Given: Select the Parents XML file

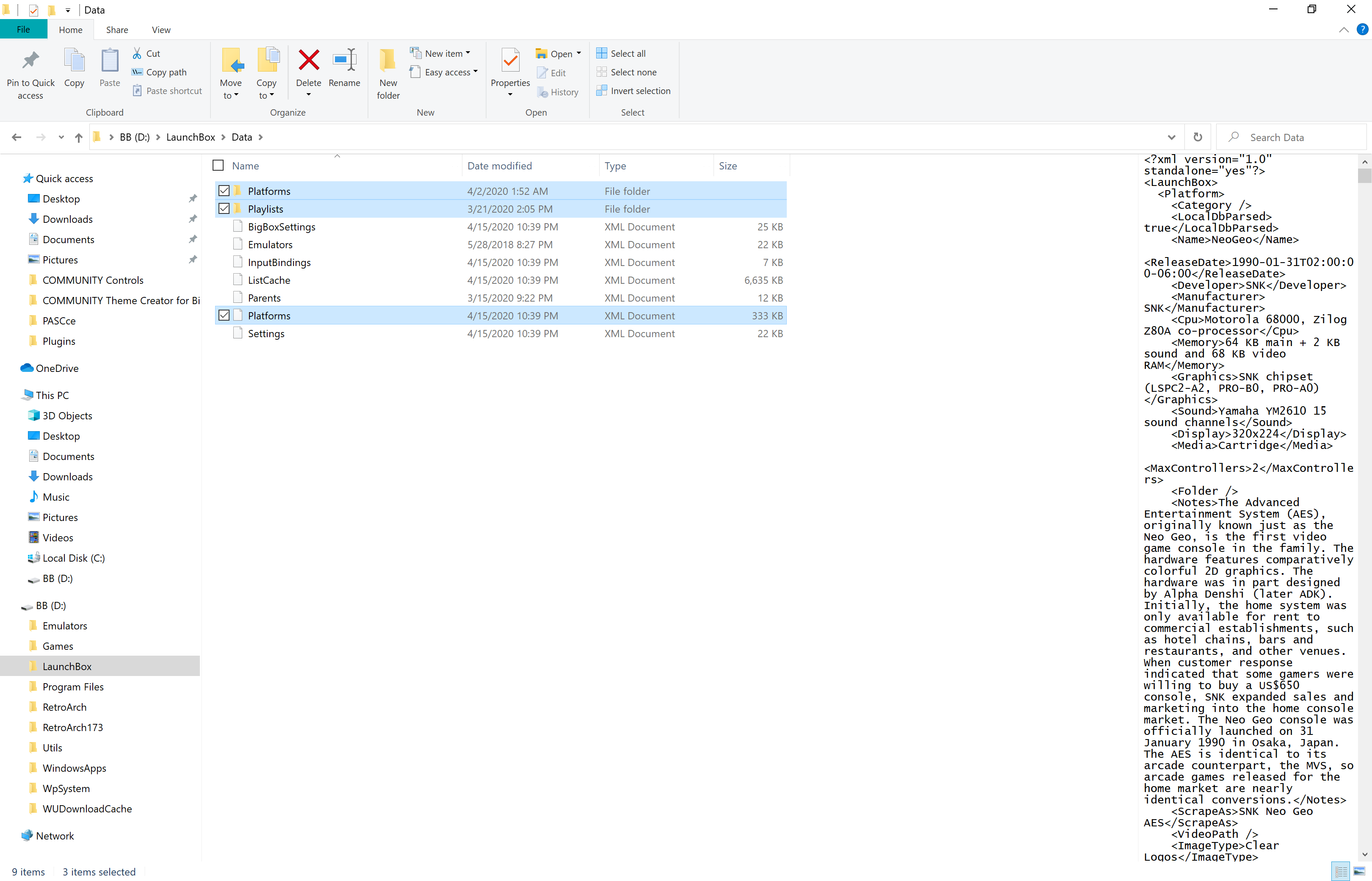Looking at the screenshot, I should point(501,297).
